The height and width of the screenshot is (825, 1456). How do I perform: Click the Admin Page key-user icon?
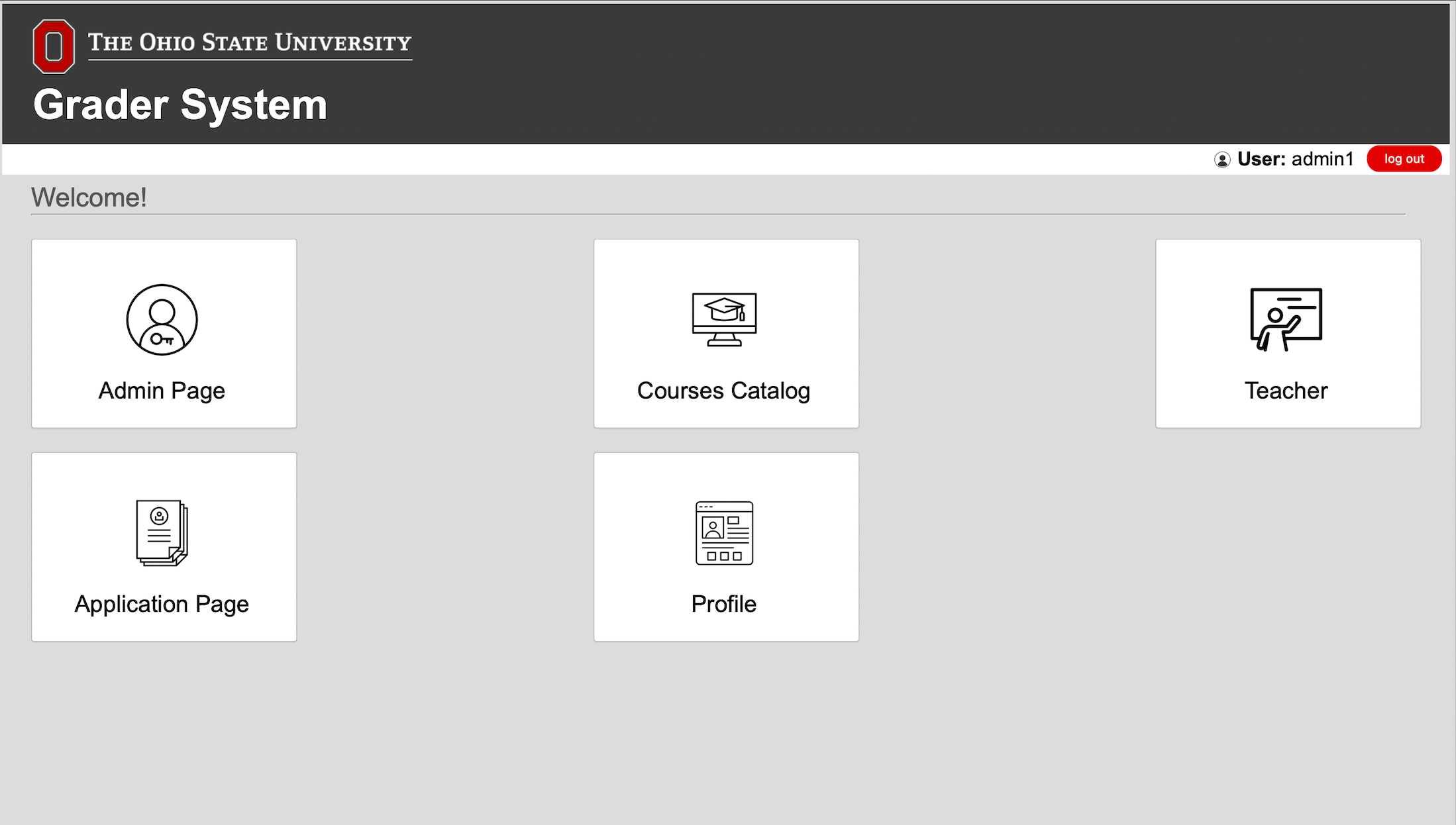(x=162, y=320)
